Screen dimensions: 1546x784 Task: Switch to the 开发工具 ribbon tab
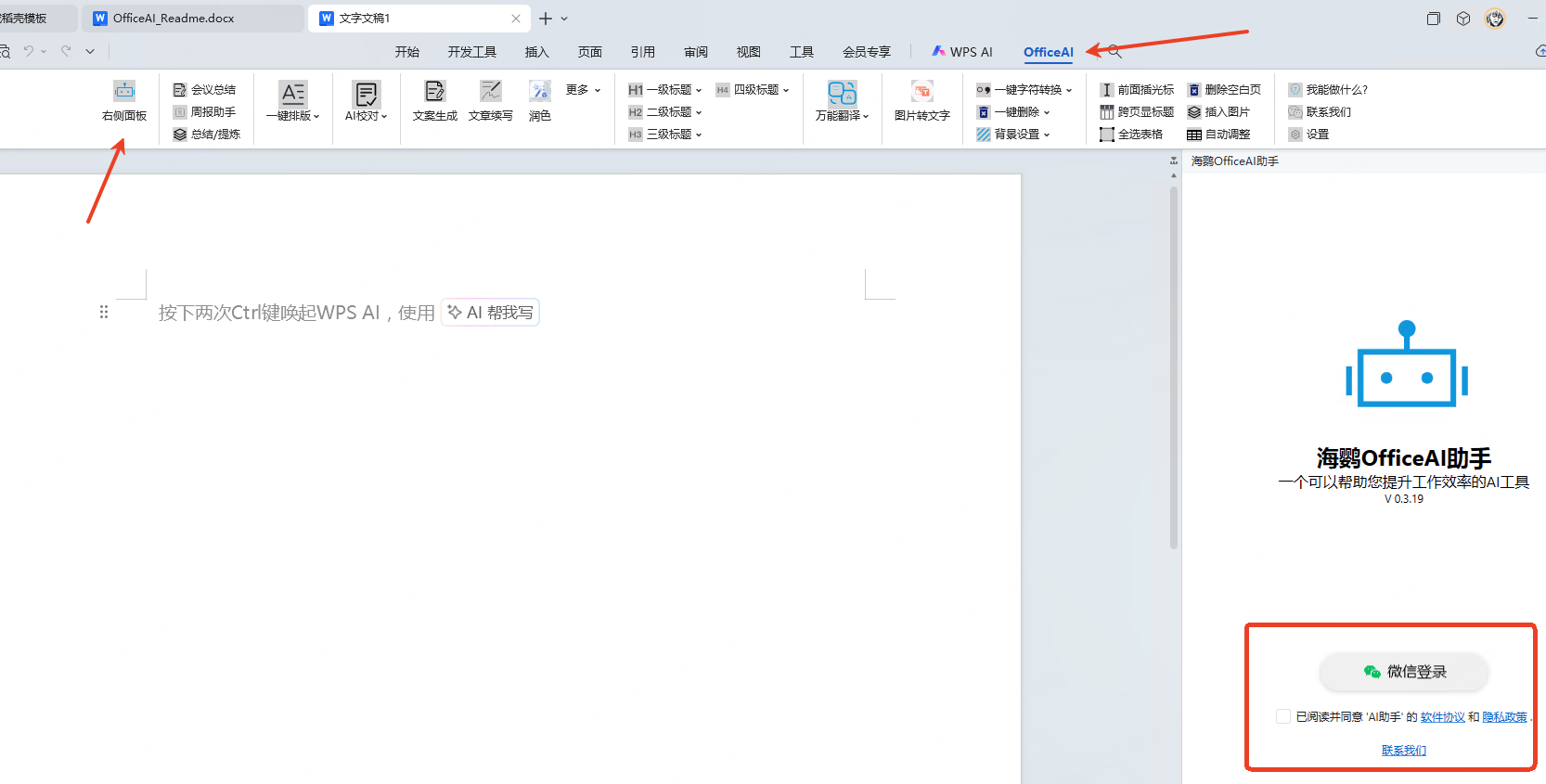pyautogui.click(x=472, y=52)
